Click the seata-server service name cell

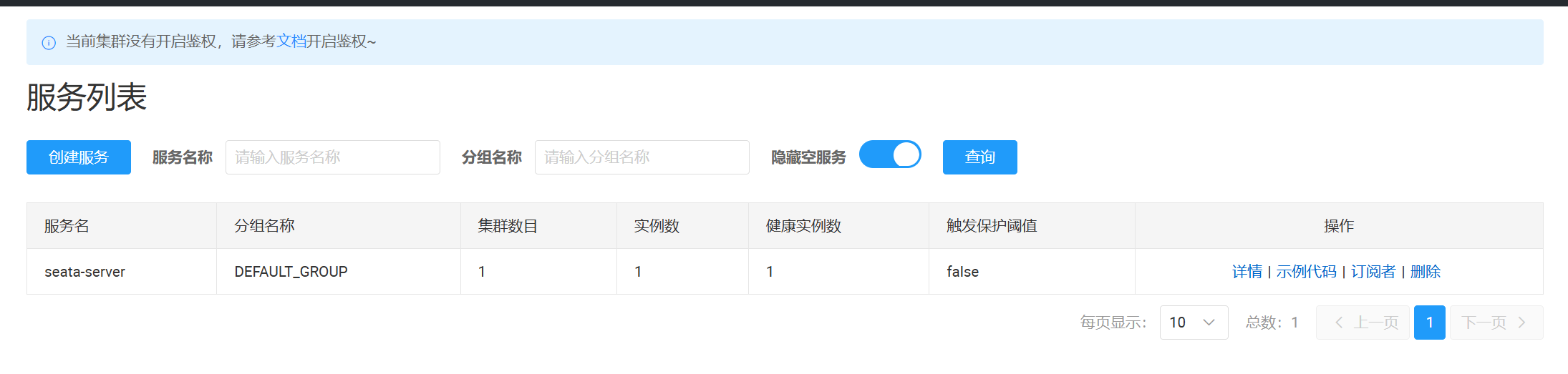[x=122, y=272]
